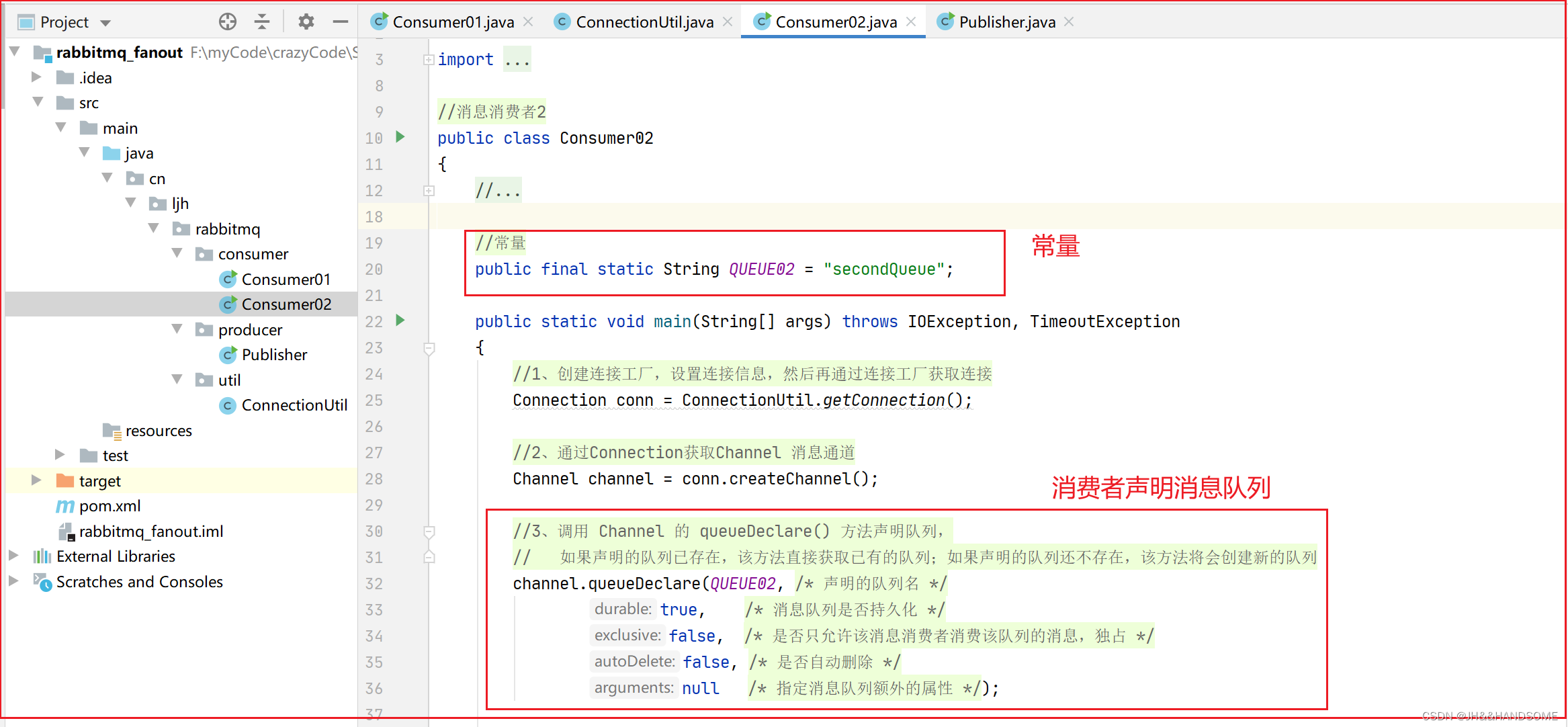Select Consumer02 class in project tree

click(x=286, y=304)
